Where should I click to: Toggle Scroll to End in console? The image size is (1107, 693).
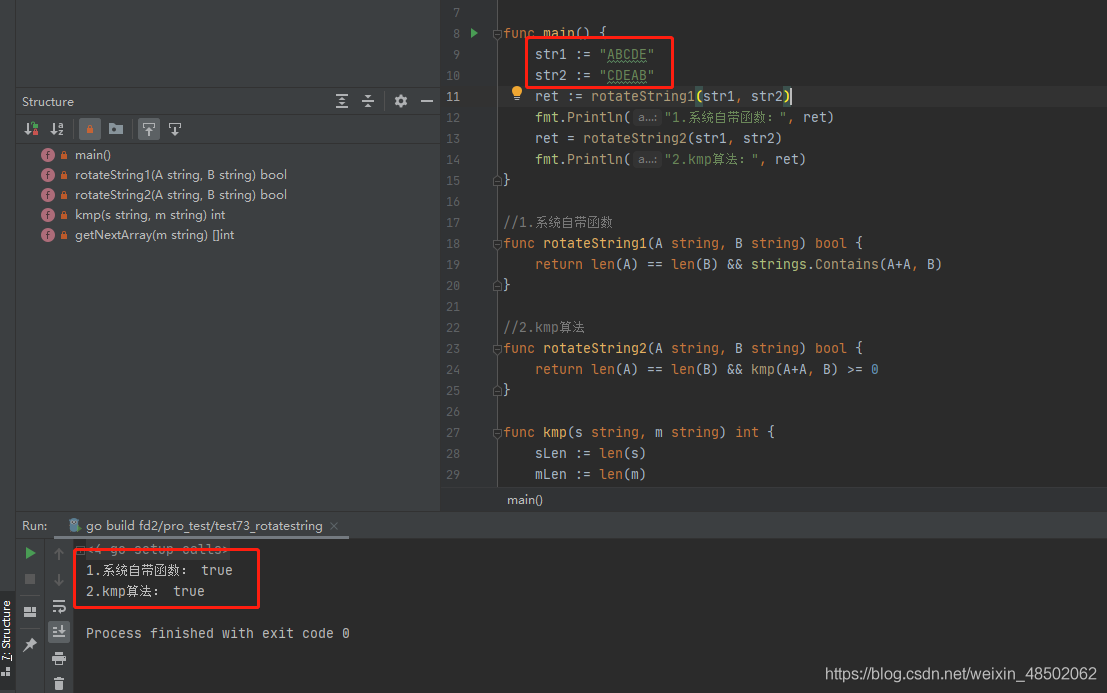[59, 632]
